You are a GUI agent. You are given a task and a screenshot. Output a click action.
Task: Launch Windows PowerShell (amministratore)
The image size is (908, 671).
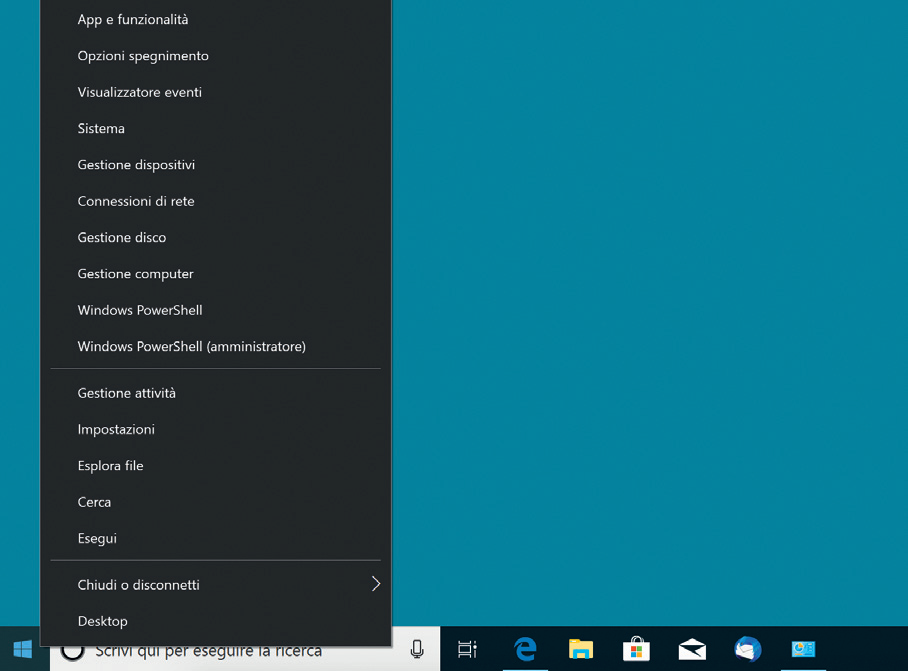click(x=215, y=347)
